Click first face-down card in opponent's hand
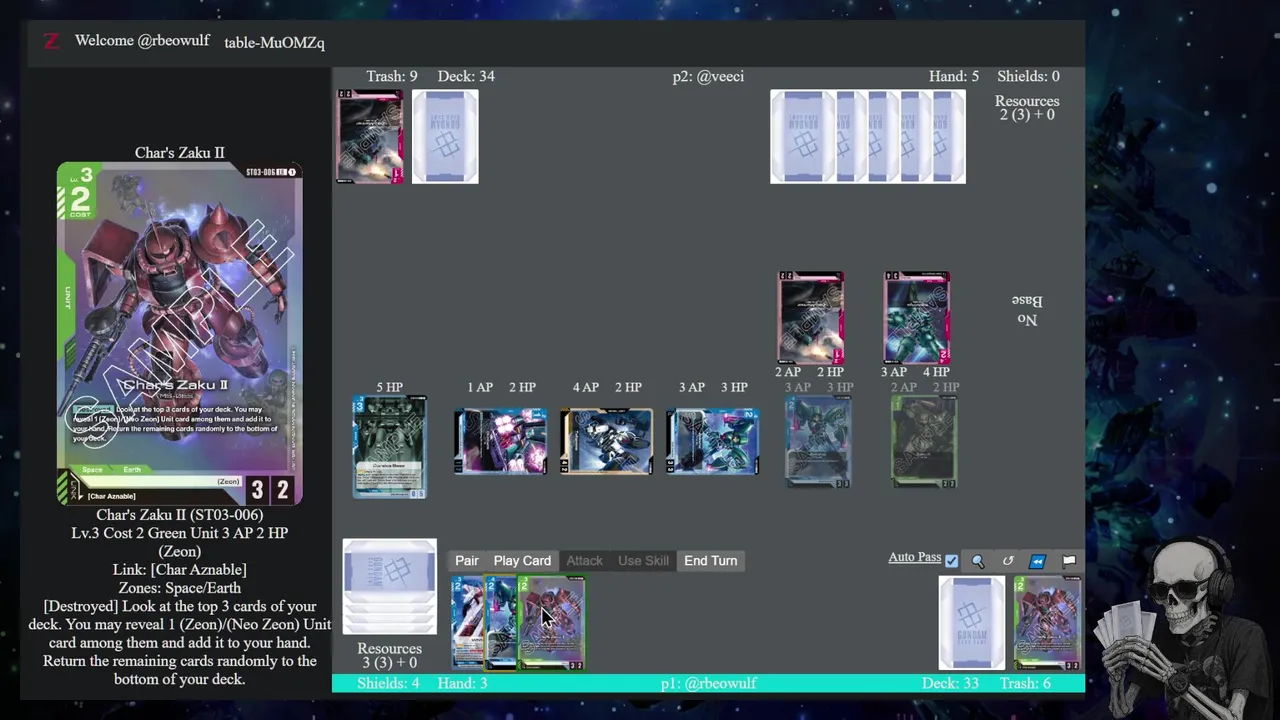The width and height of the screenshot is (1280, 720). tap(803, 137)
